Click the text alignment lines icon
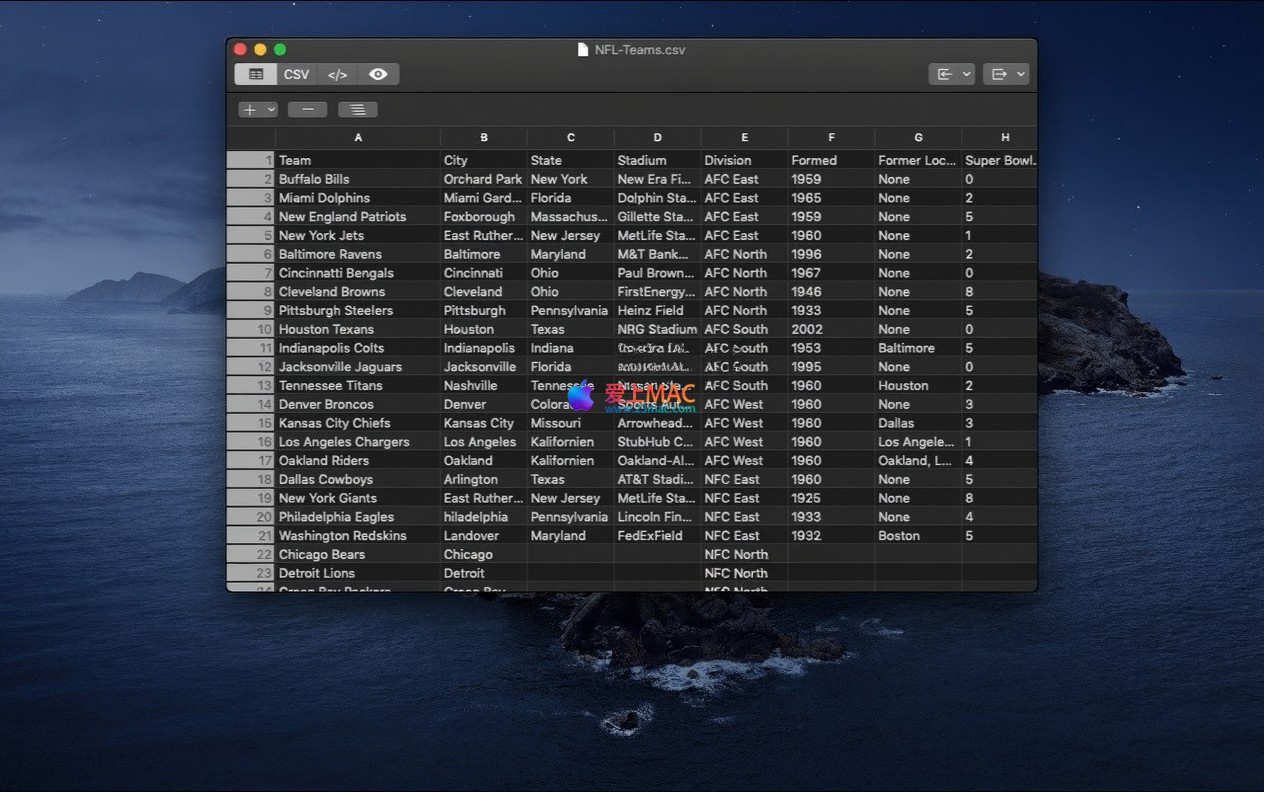Image resolution: width=1264 pixels, height=792 pixels. pos(357,110)
